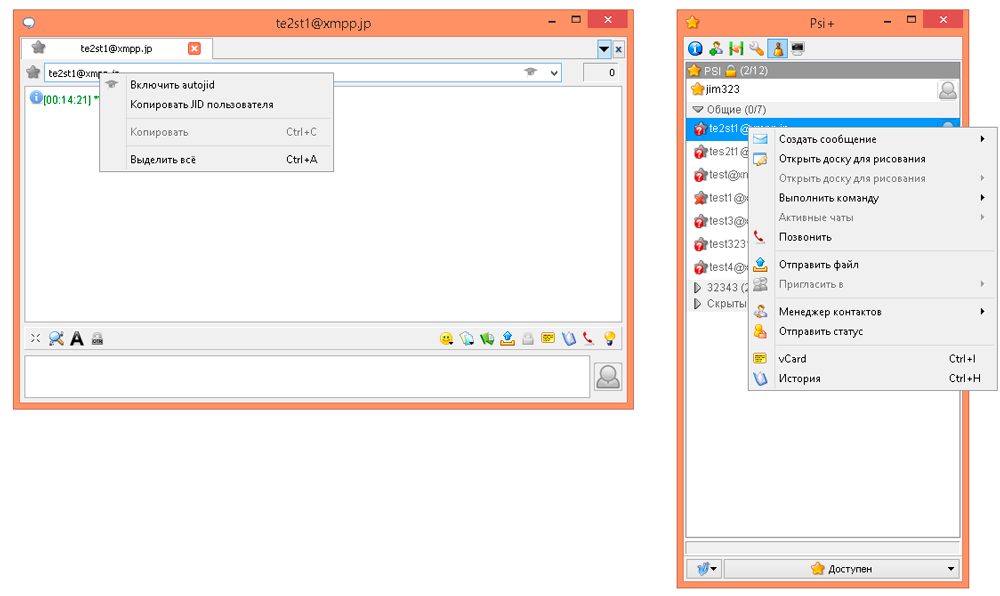Expand the 32343 contact group
This screenshot has width=1000, height=596.
697,287
